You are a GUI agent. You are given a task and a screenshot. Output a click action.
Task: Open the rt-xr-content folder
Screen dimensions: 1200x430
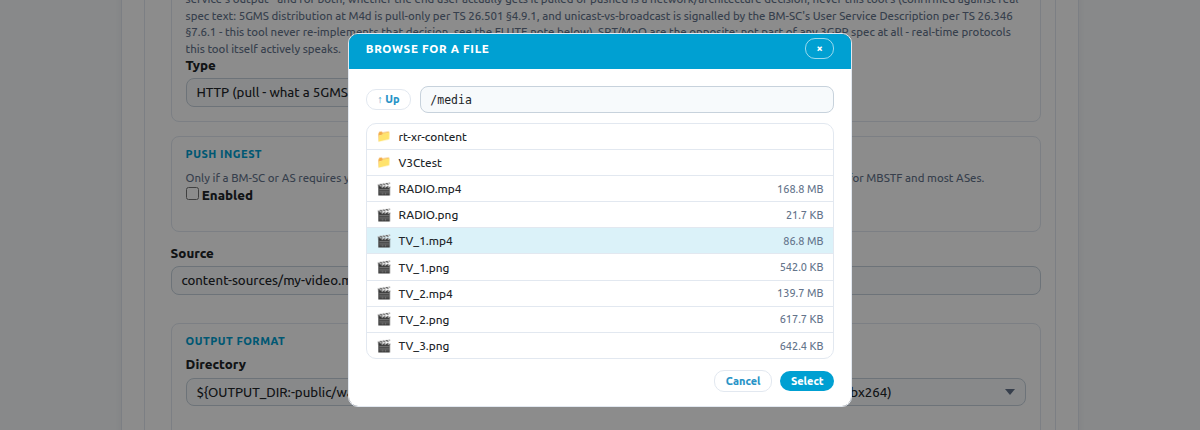(x=600, y=137)
